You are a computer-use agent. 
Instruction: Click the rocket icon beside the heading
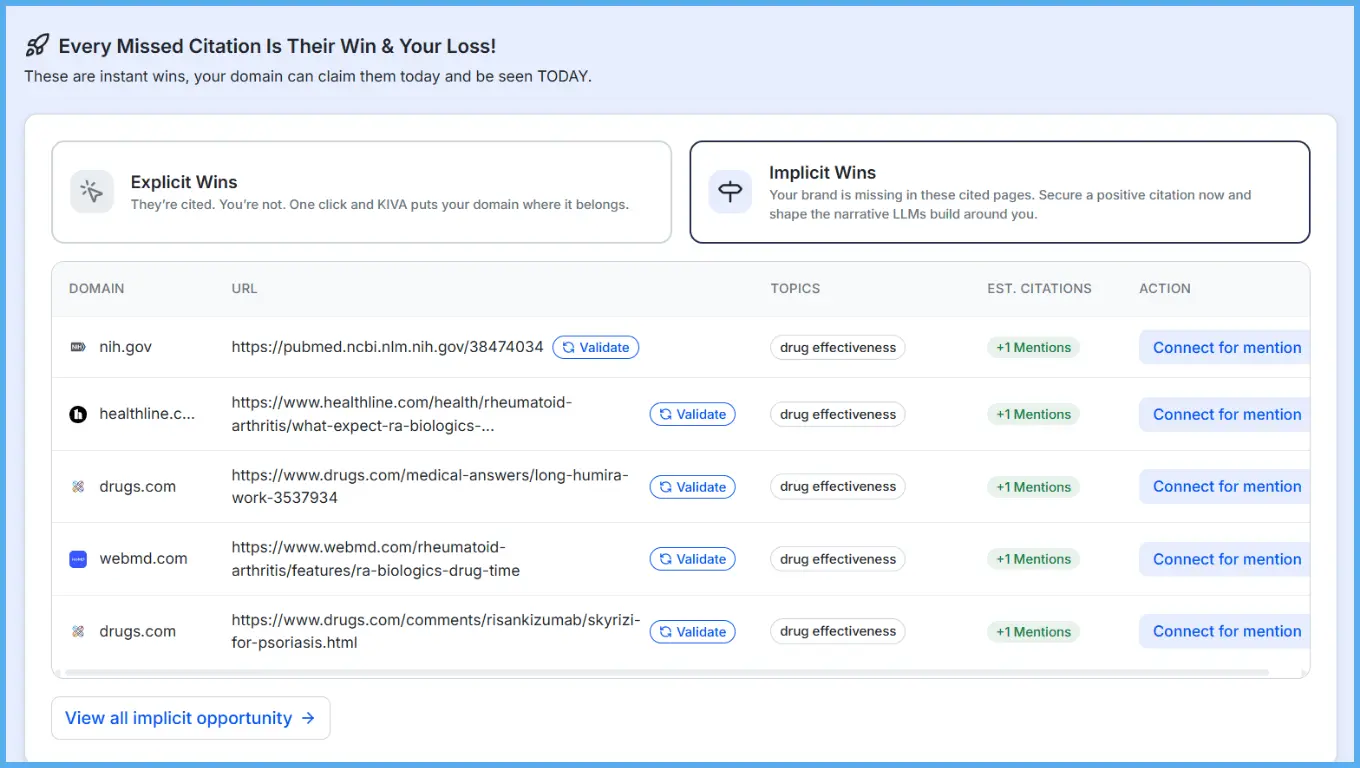(x=37, y=46)
